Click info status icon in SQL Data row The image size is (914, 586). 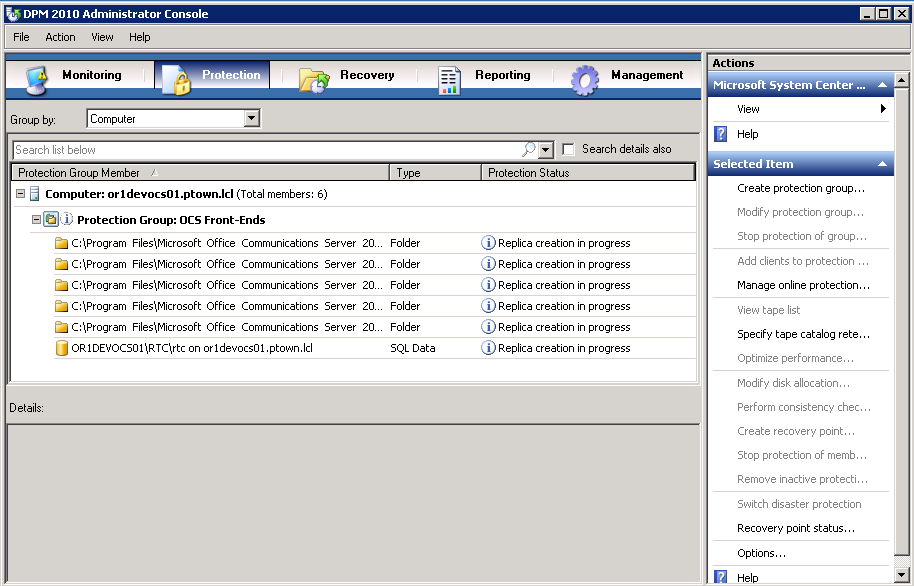tap(488, 348)
